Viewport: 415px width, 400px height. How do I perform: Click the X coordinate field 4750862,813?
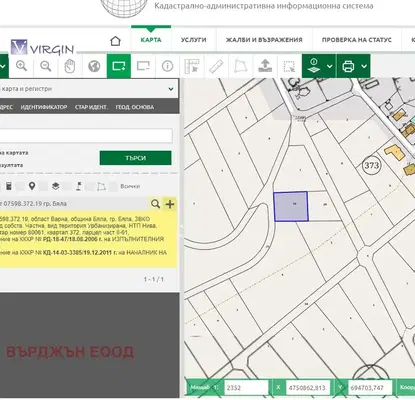[308, 388]
